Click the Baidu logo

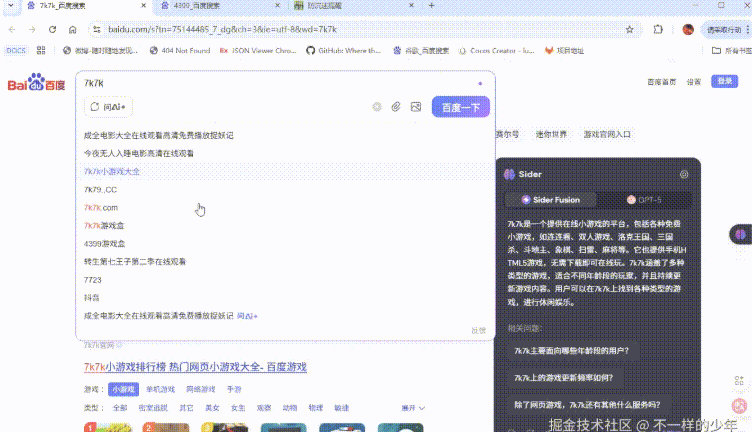[x=36, y=83]
